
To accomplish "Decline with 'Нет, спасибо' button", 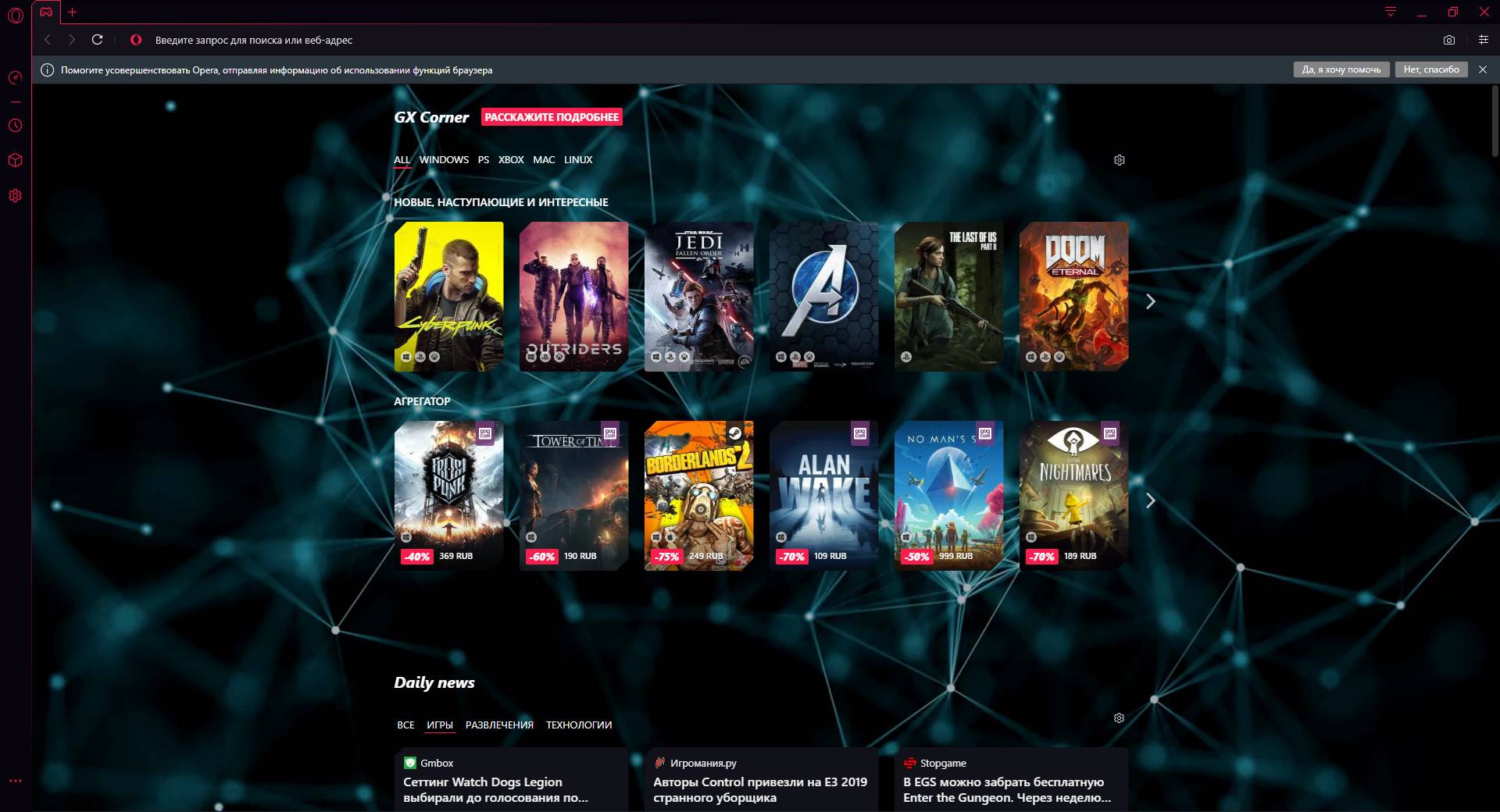I will [1431, 69].
